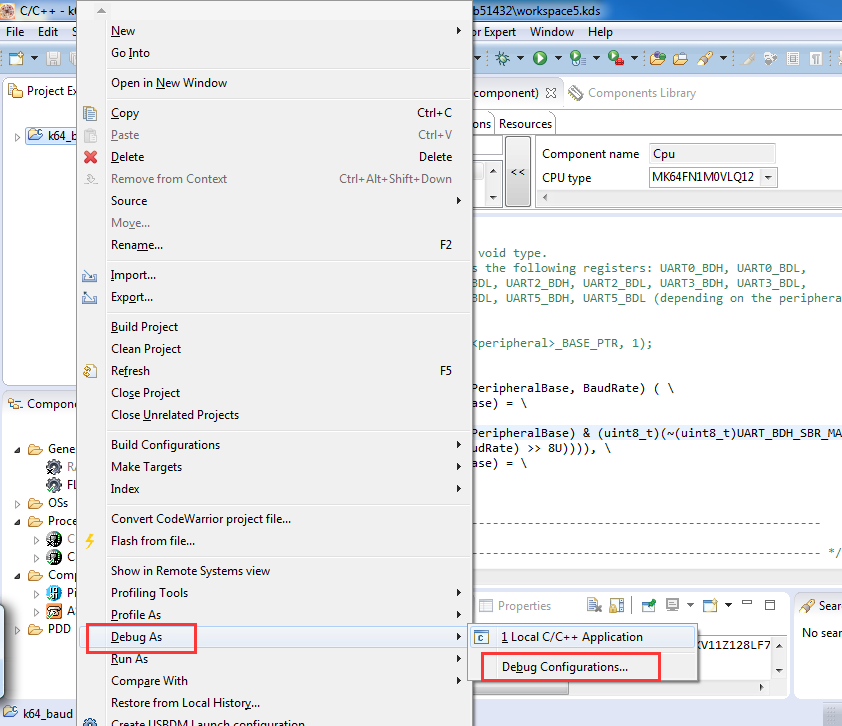
Task: Click the Profile run toolbar icon
Action: [x=577, y=58]
